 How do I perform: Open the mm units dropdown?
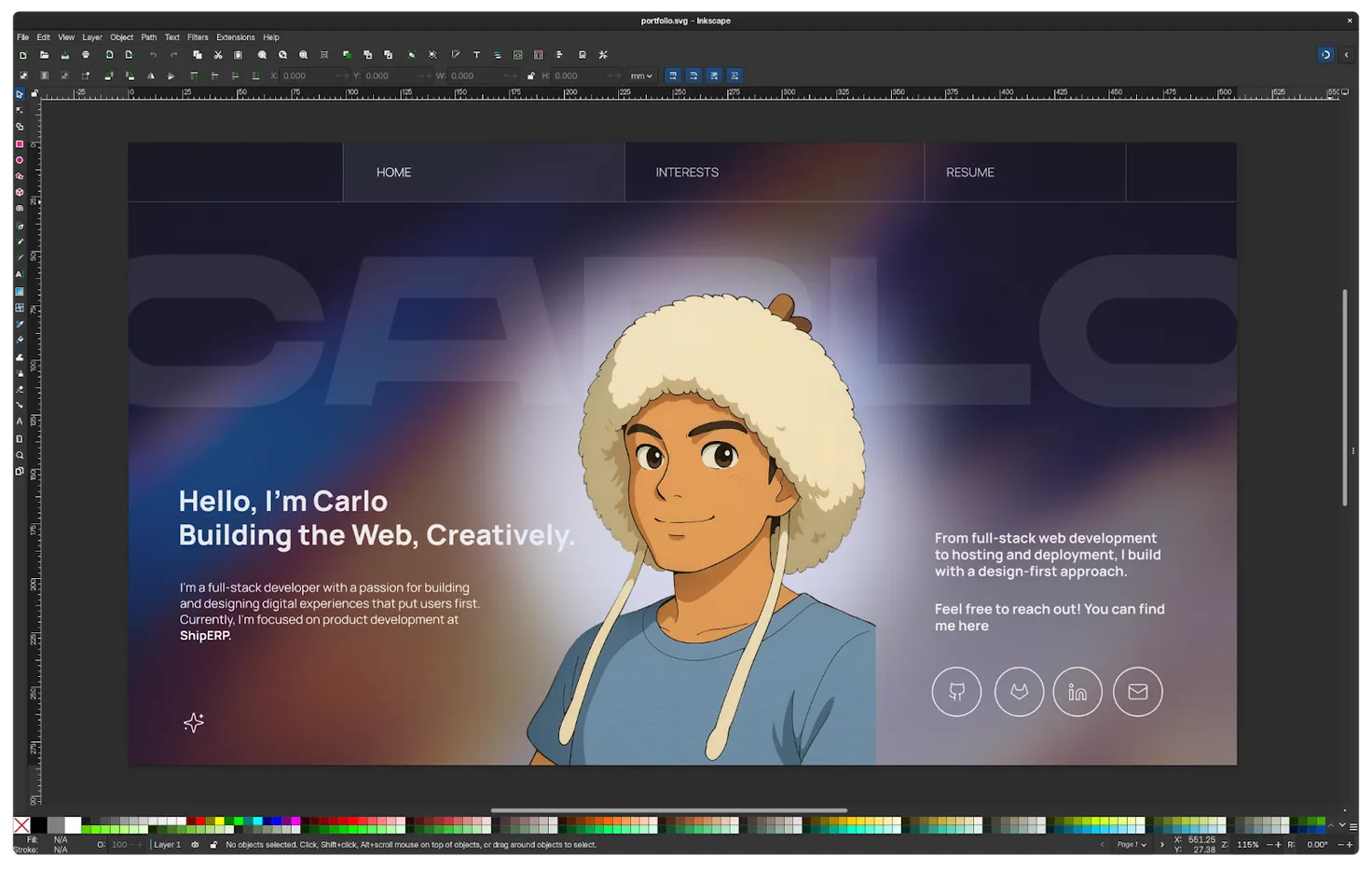click(x=641, y=76)
